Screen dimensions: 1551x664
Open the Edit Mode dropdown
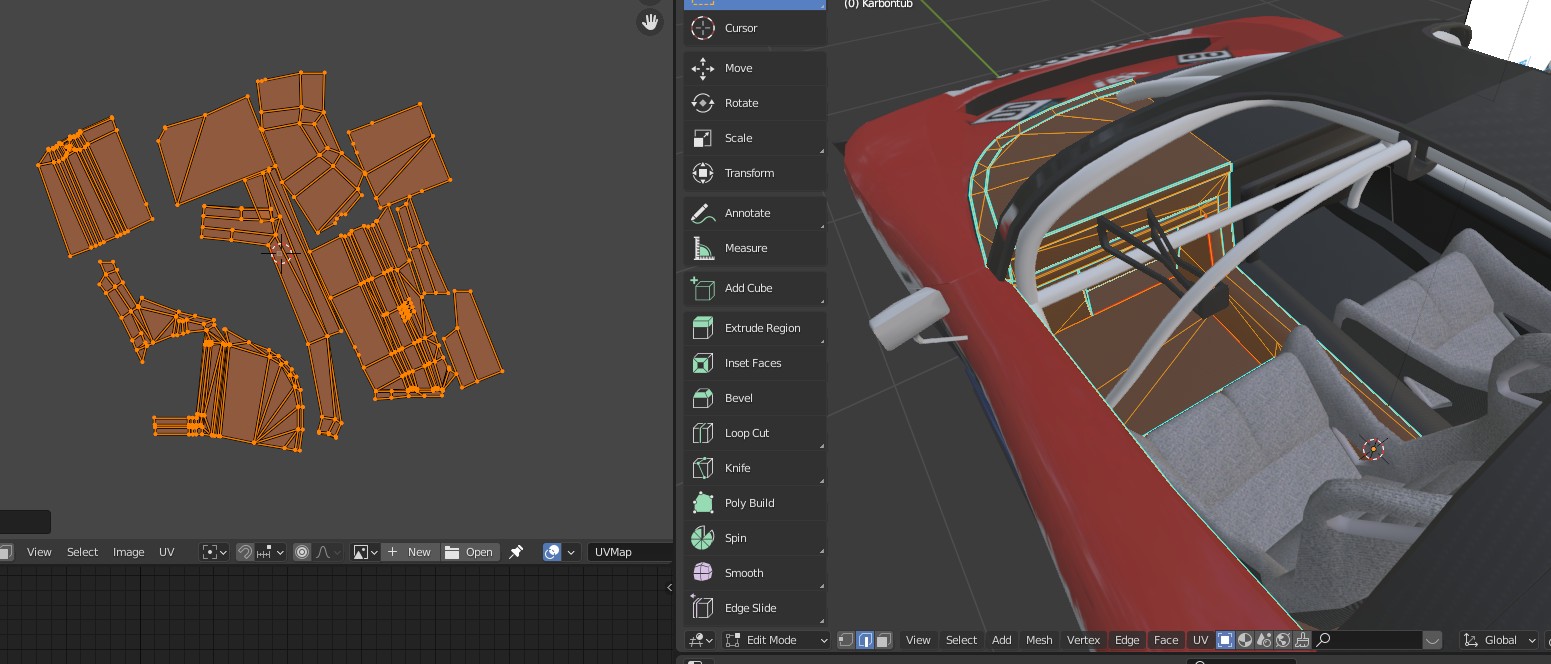pos(776,640)
